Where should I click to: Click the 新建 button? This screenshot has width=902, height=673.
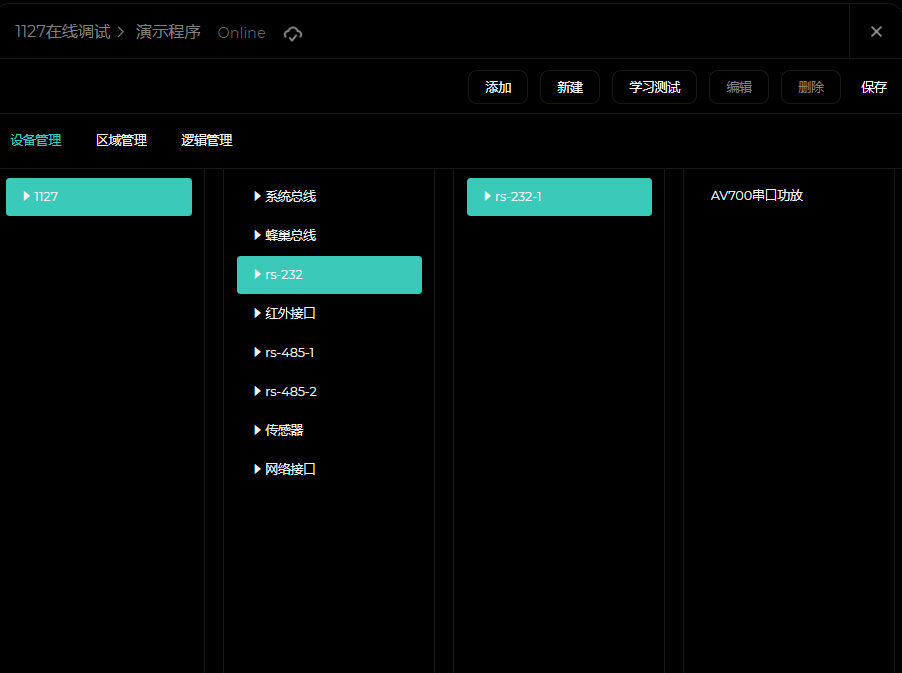570,87
